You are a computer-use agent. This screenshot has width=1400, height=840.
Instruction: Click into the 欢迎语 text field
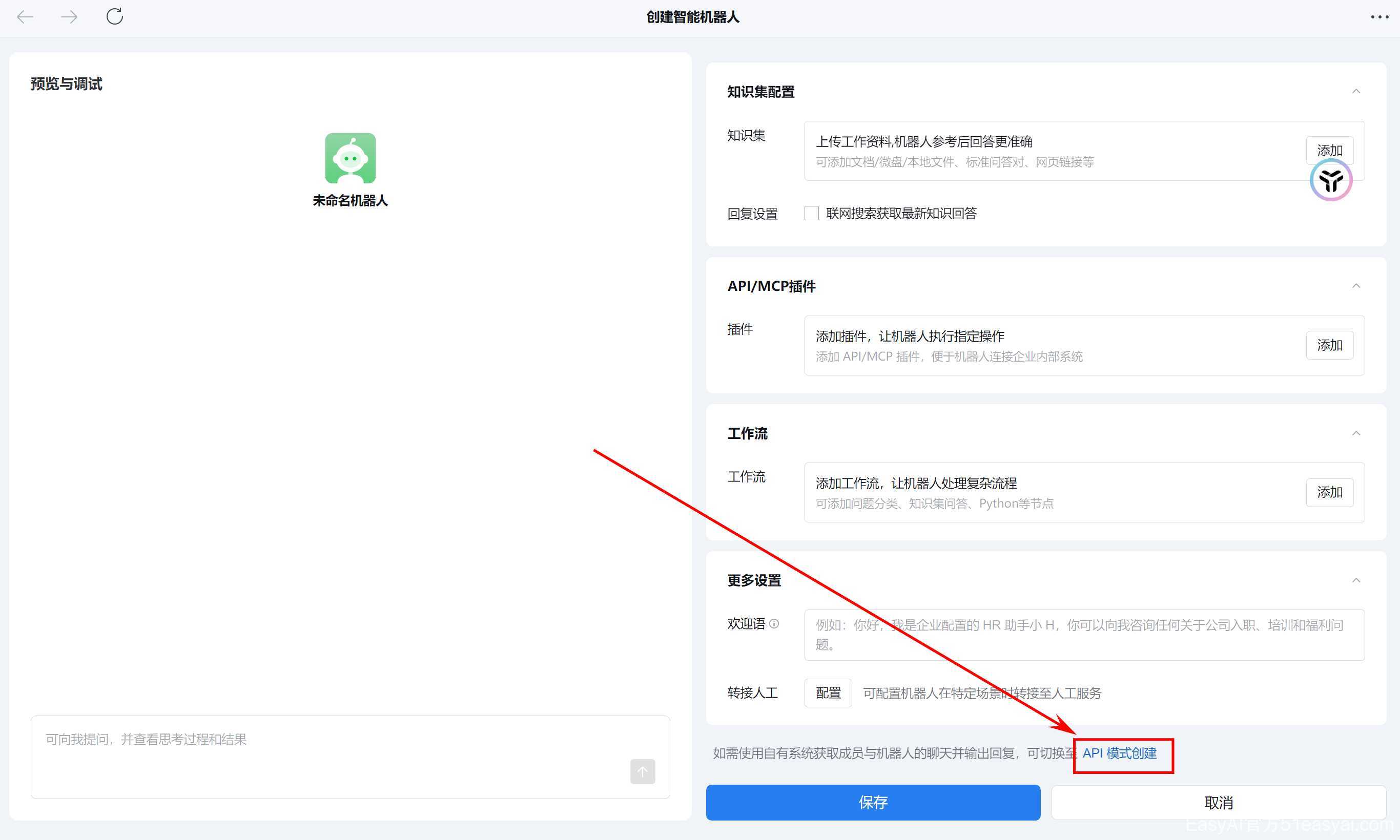click(x=1084, y=635)
